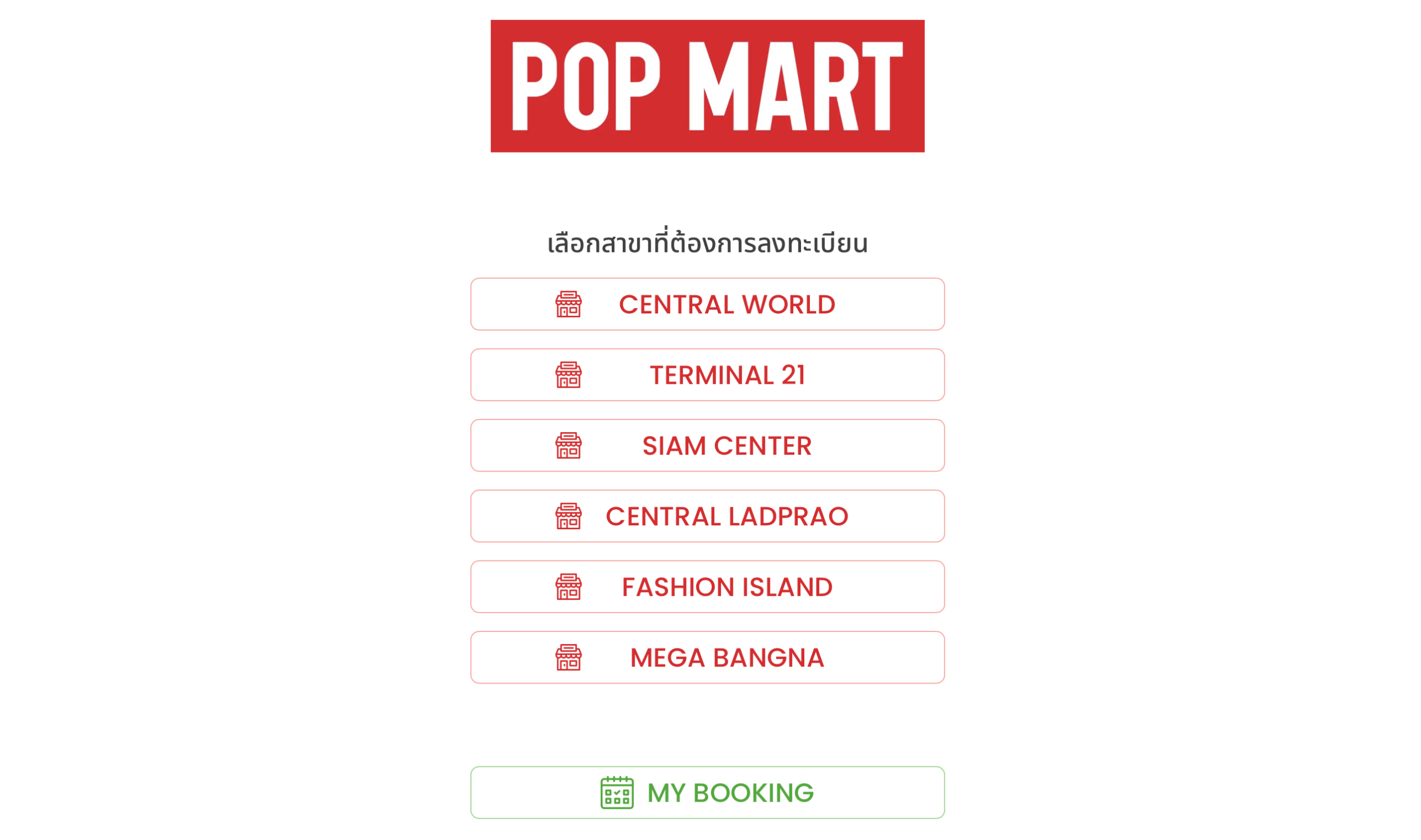Screen dimensions: 1421x840
Task: Click the store icon beside CENTRAL LADPRAO
Action: (568, 515)
